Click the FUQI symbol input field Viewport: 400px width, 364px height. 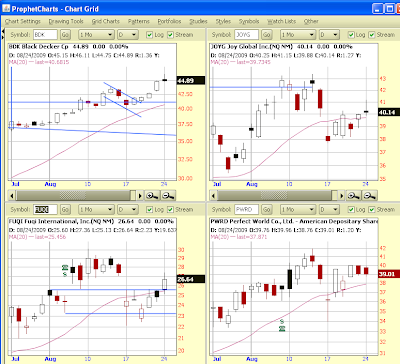click(x=46, y=209)
